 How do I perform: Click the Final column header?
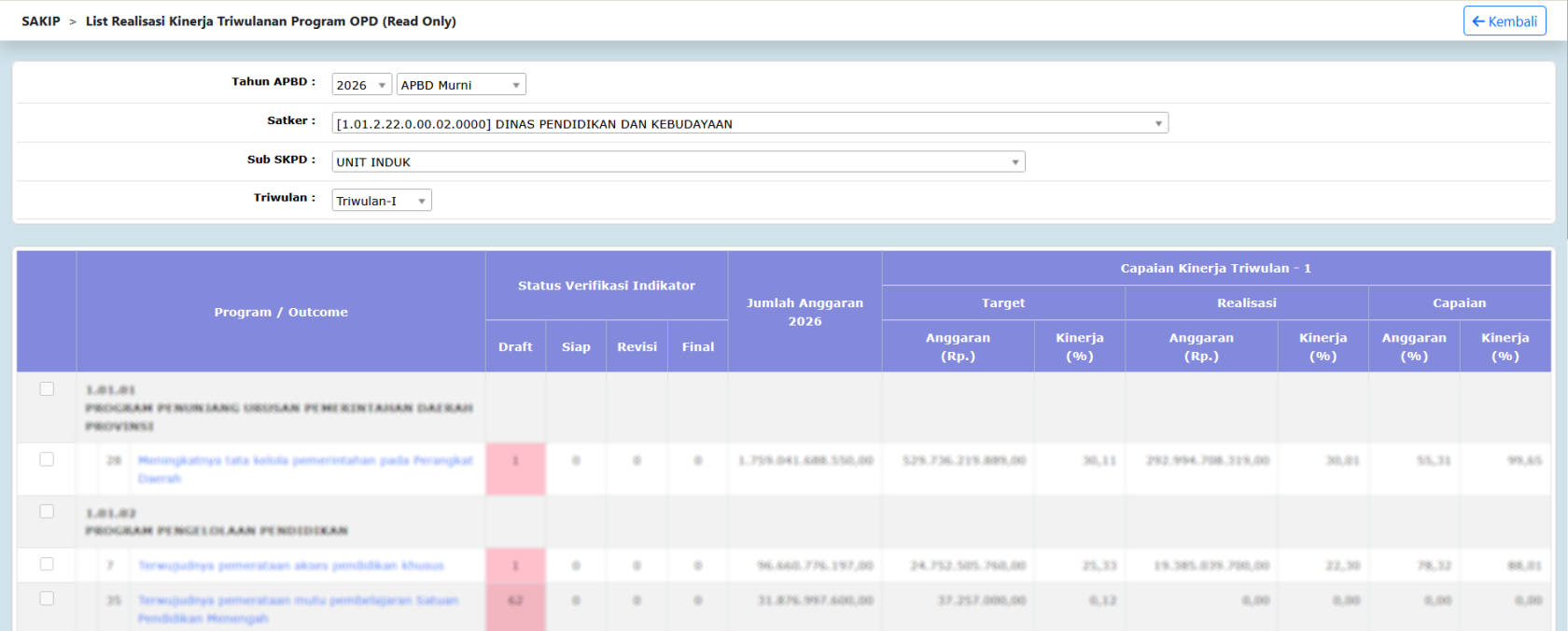click(x=698, y=346)
